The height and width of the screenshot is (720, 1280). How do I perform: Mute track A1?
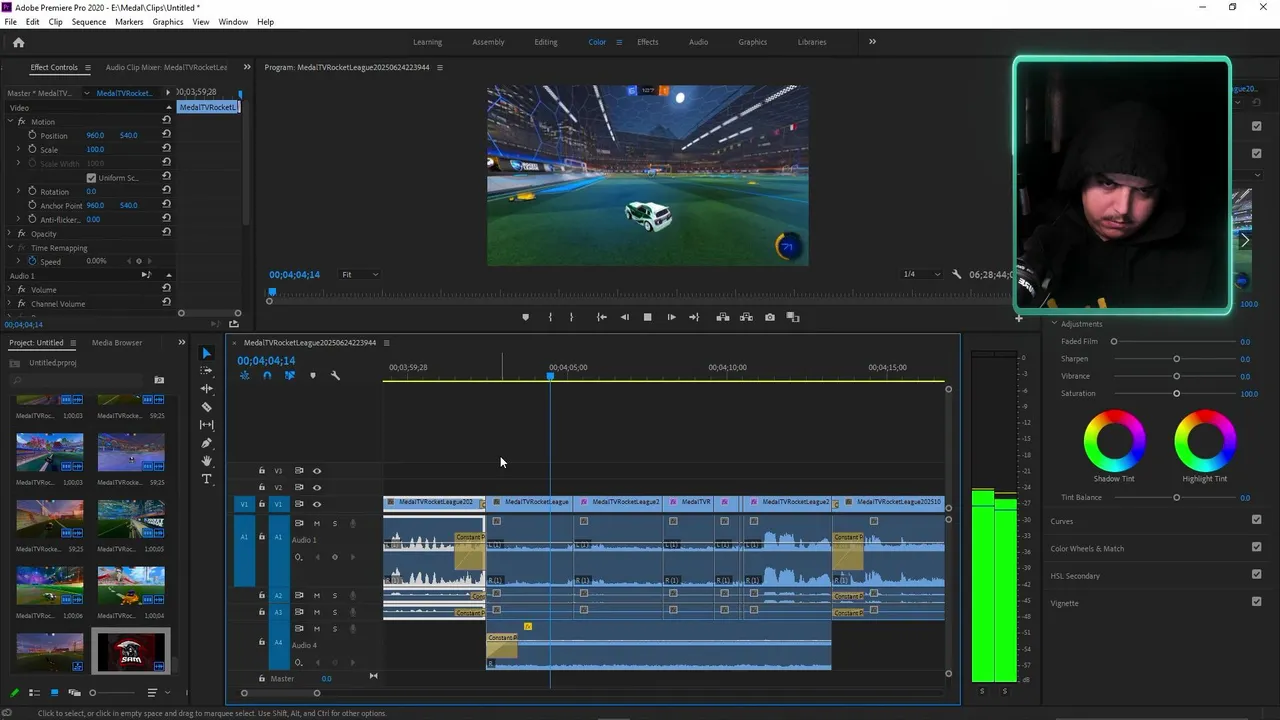(317, 523)
